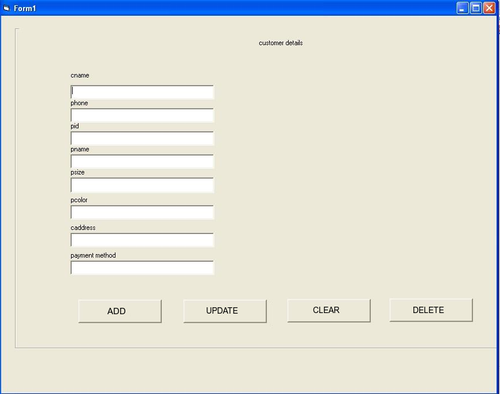Select the caddress text box
Viewport: 500px width, 394px height.
(142, 240)
